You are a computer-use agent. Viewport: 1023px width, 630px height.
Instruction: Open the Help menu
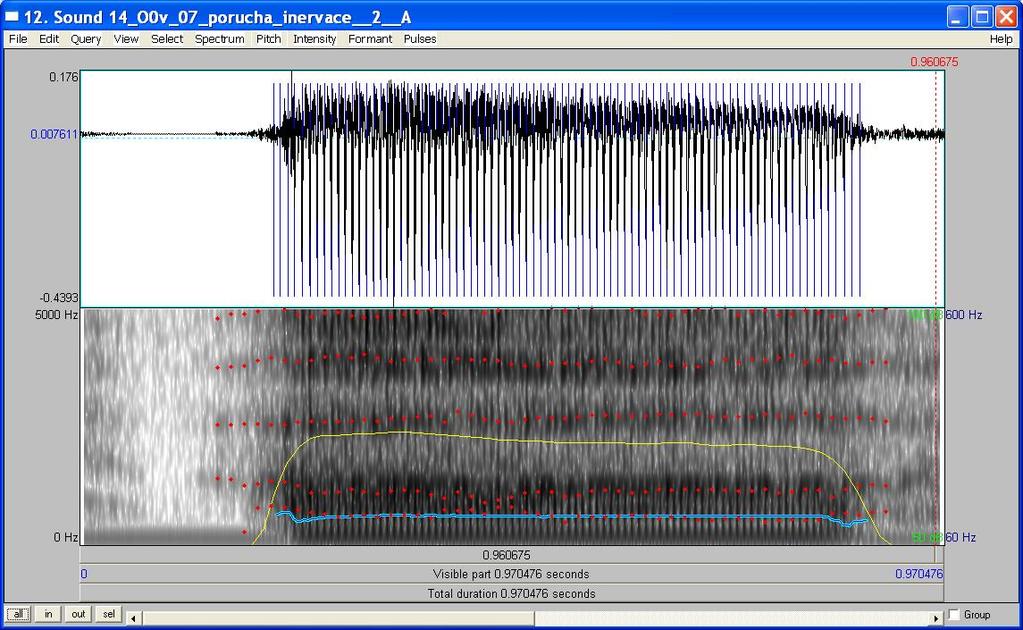point(1001,39)
